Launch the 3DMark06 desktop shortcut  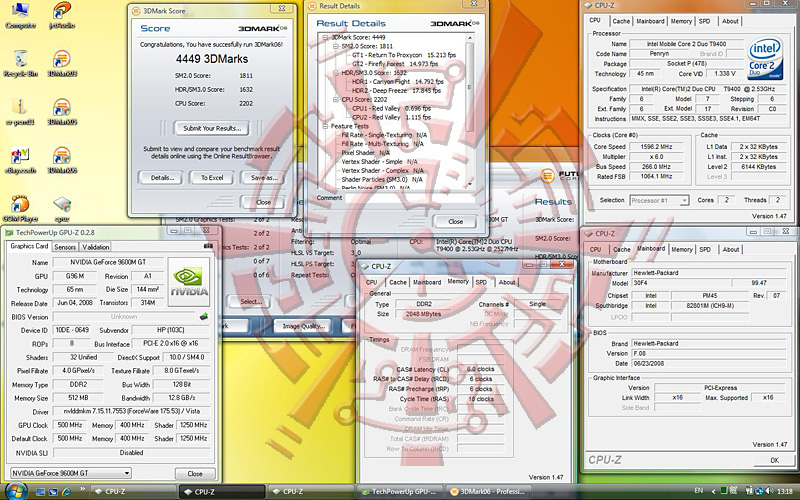[62, 160]
